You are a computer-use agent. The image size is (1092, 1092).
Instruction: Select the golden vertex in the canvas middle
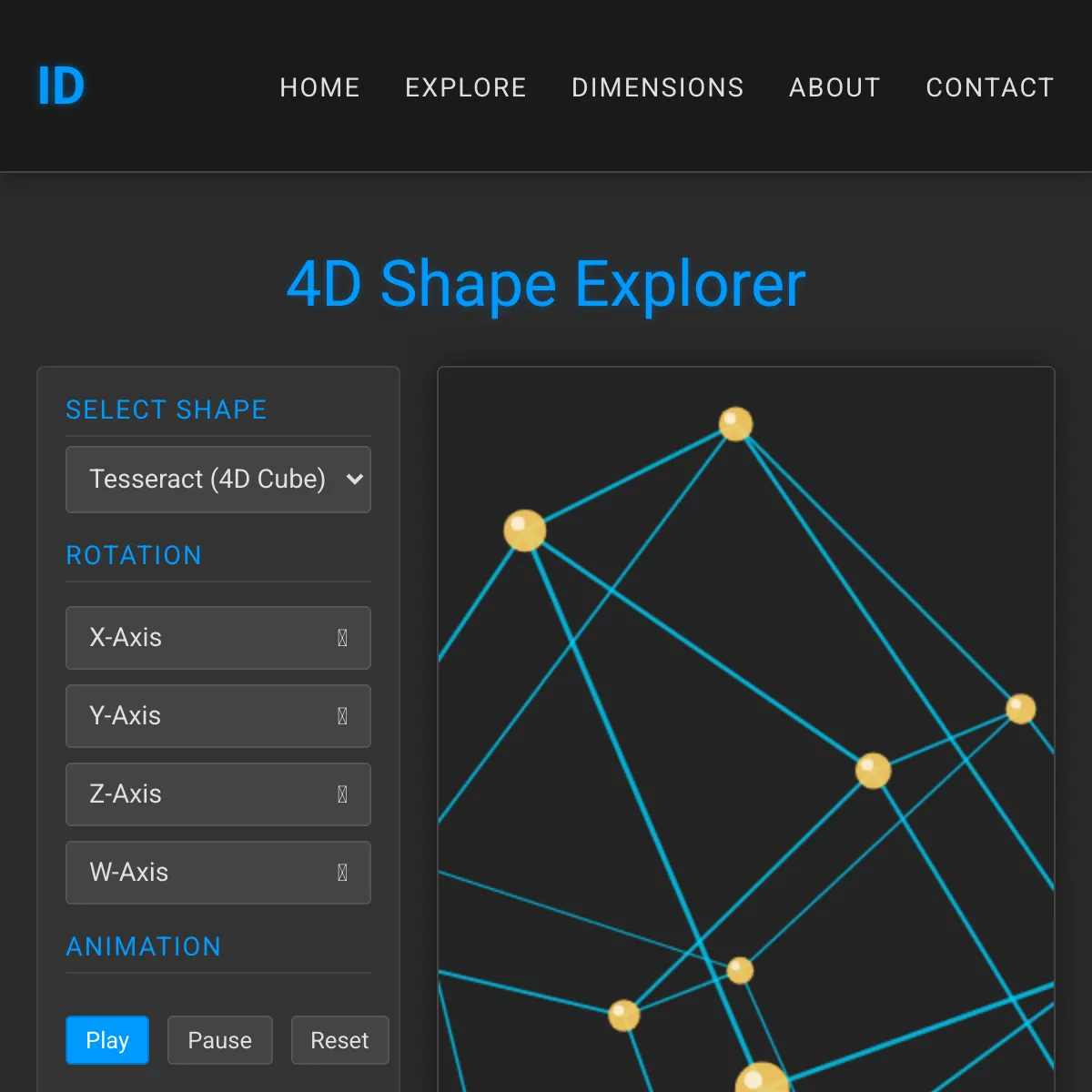tap(873, 771)
